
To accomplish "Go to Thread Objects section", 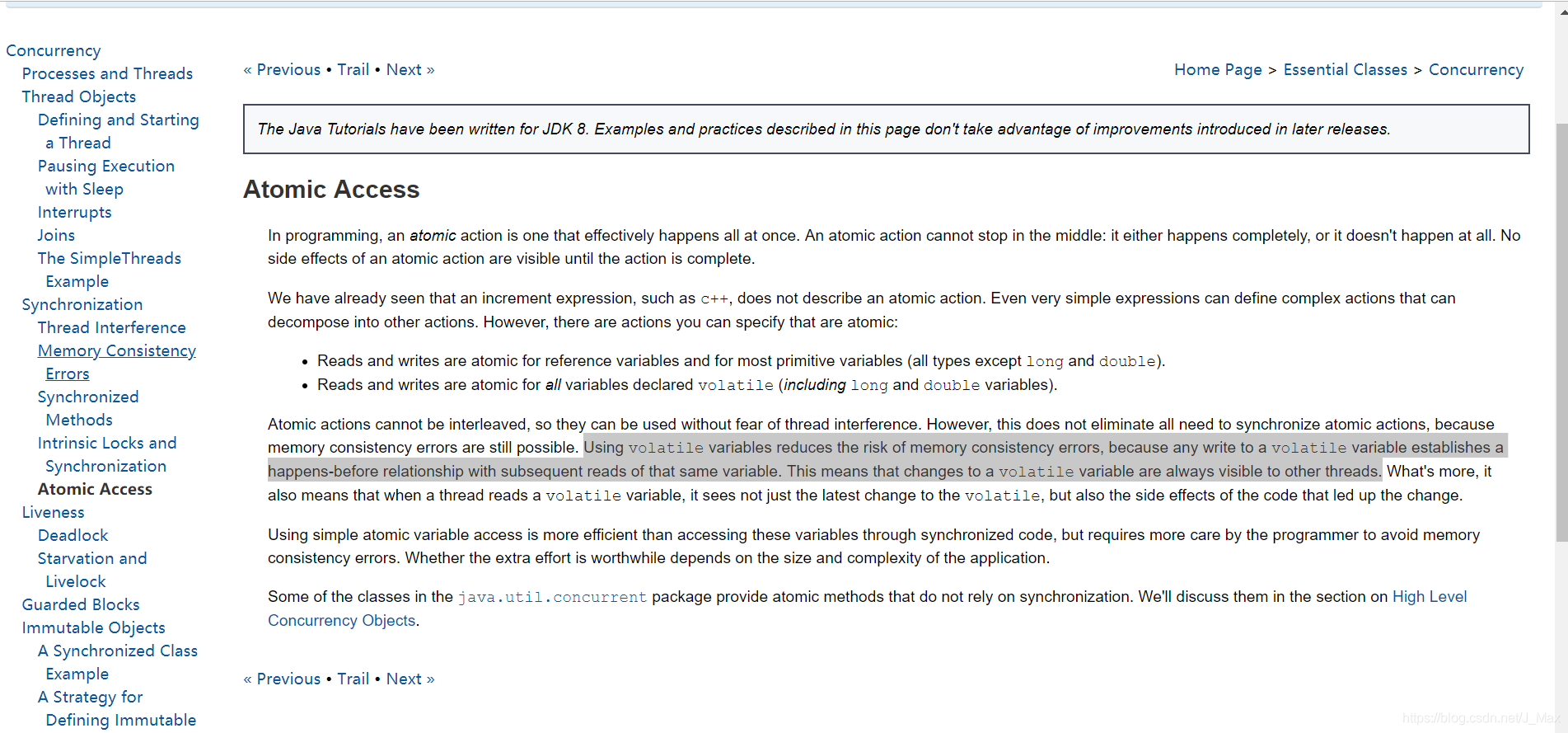I will coord(79,96).
